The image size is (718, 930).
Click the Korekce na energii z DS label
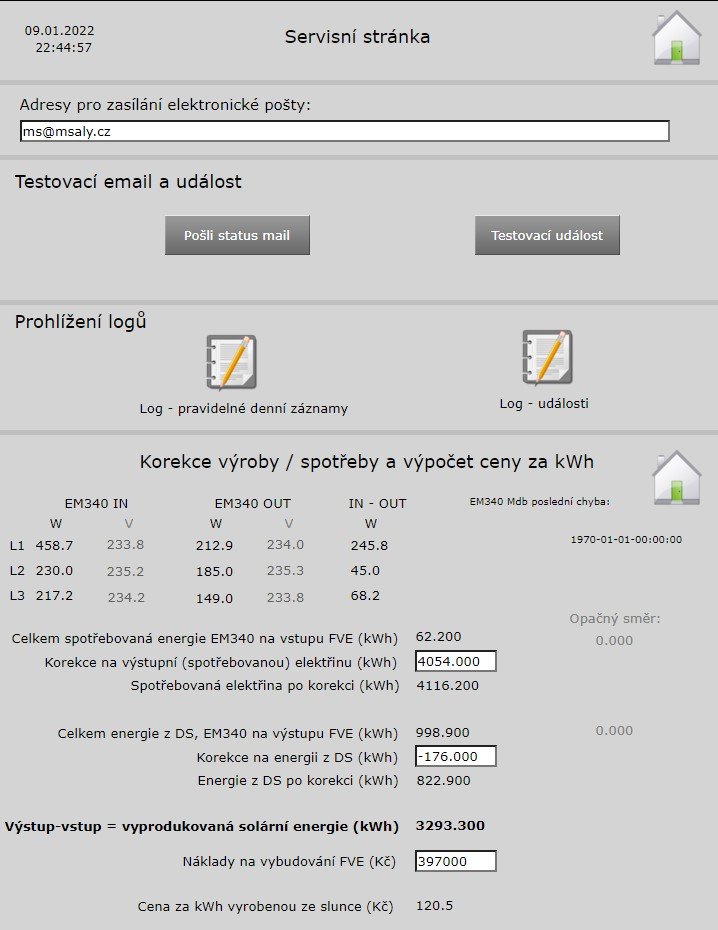[298, 758]
